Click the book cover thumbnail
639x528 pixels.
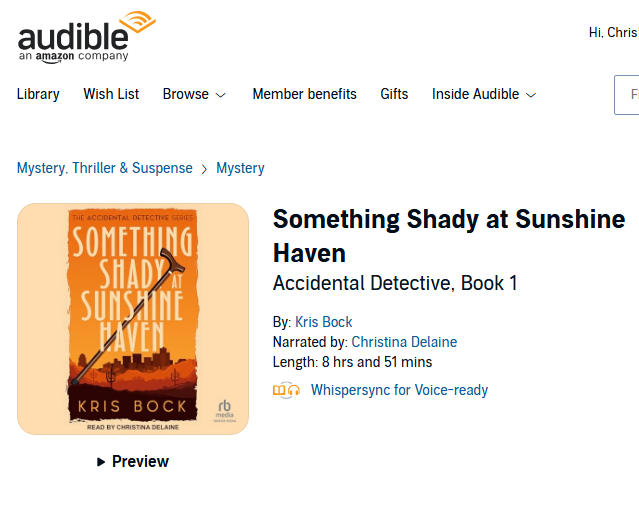tap(133, 319)
